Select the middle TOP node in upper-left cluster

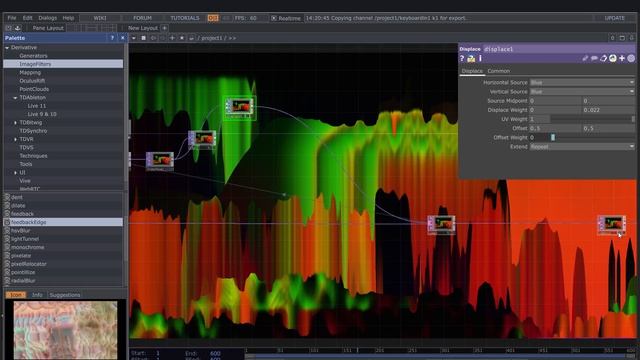202,139
